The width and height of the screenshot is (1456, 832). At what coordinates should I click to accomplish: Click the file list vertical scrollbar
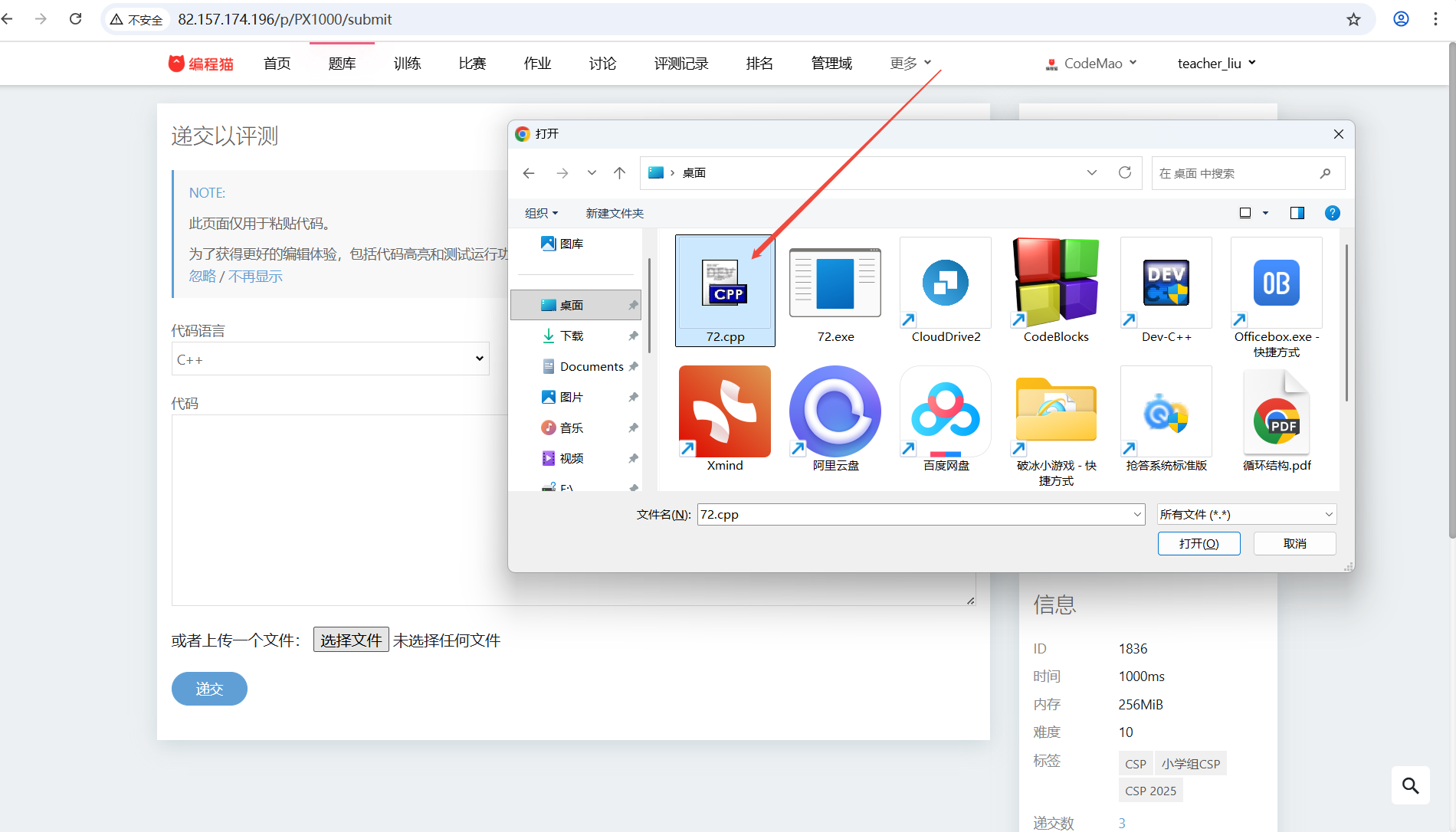pos(1346,322)
